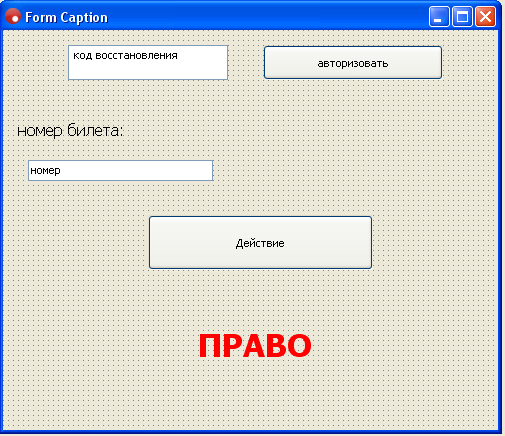
Task: Select the red ПРАВО label
Action: click(255, 346)
